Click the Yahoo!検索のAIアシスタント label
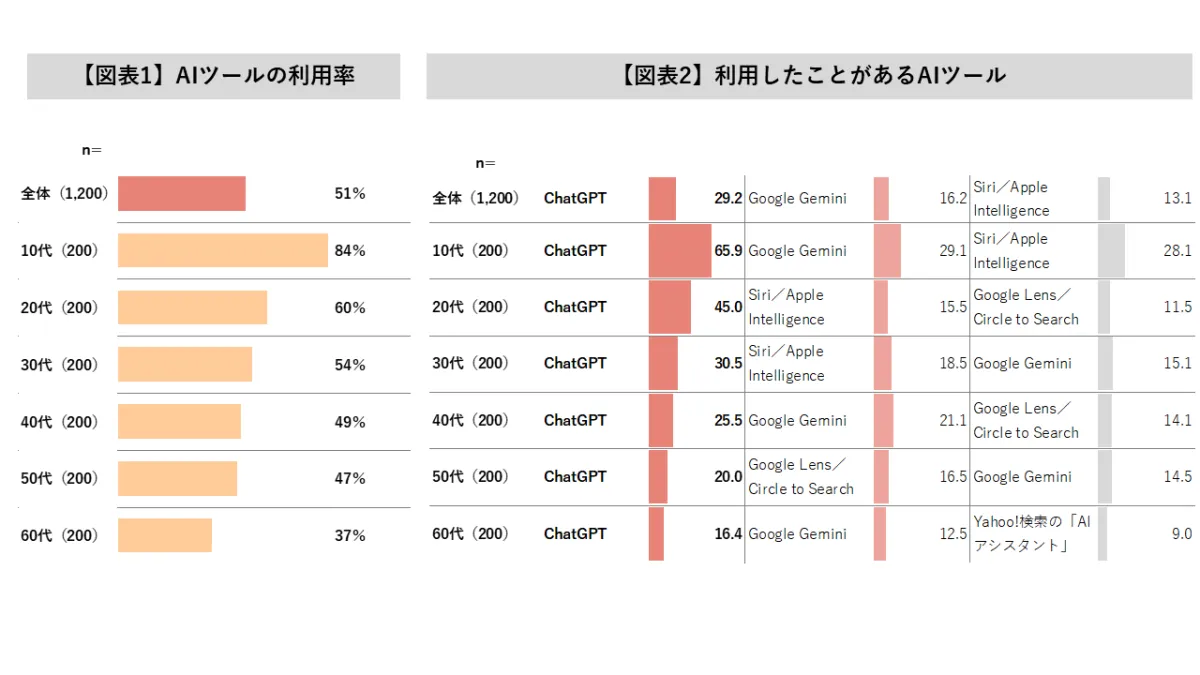The height and width of the screenshot is (675, 1200). point(1026,533)
